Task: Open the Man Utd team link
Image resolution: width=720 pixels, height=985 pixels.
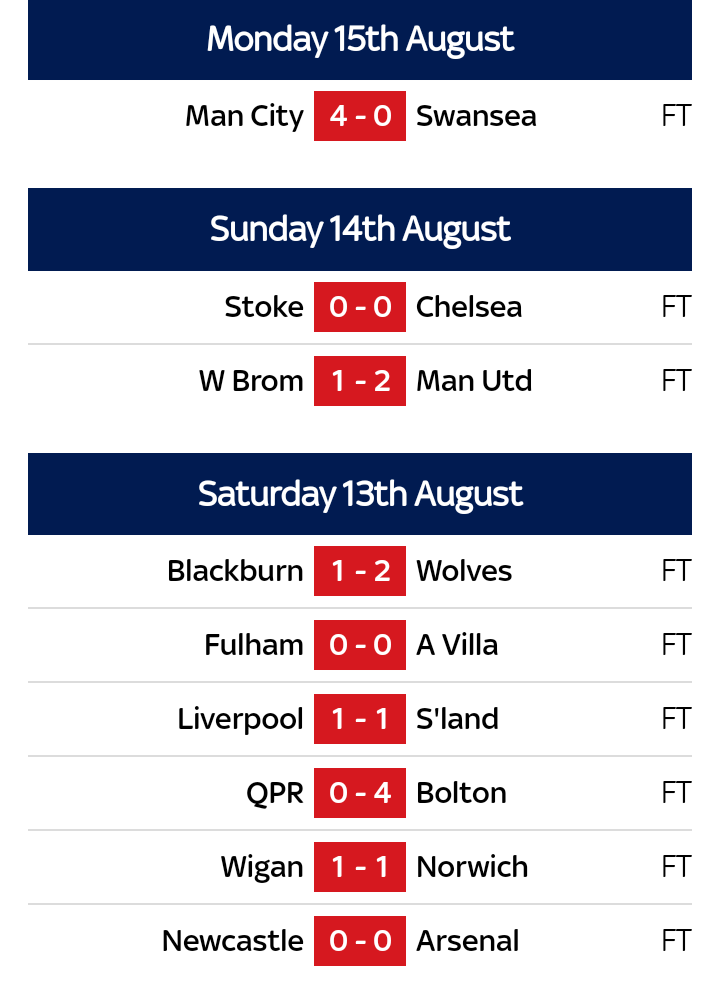Action: tap(474, 381)
